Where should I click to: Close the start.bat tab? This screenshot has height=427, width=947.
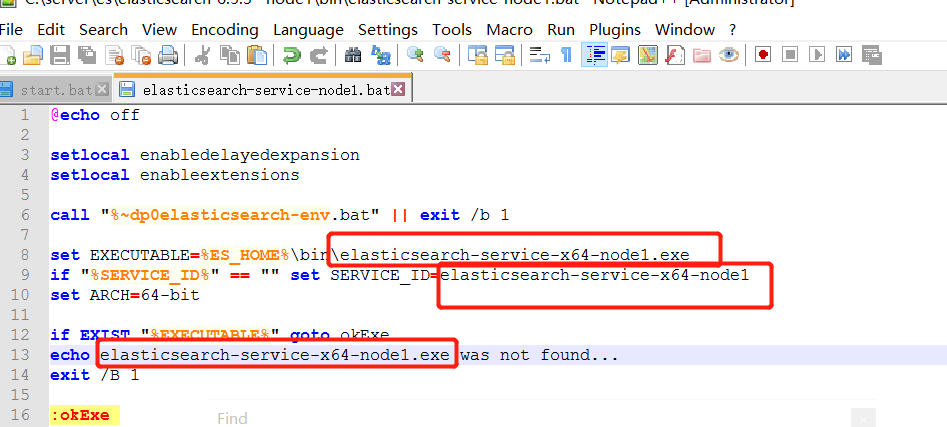click(101, 89)
